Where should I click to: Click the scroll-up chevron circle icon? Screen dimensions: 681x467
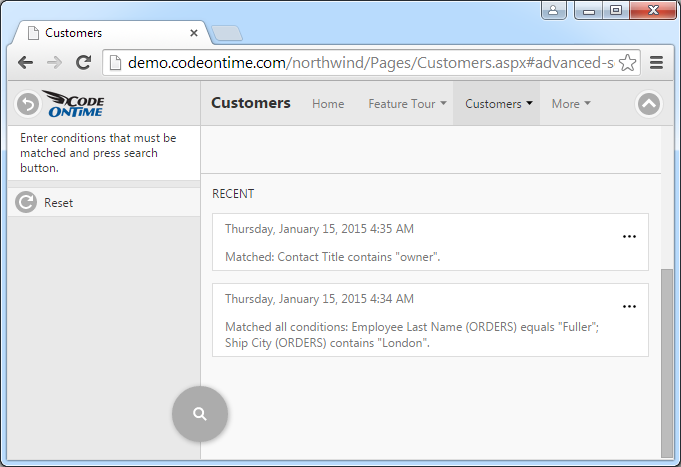(x=649, y=103)
